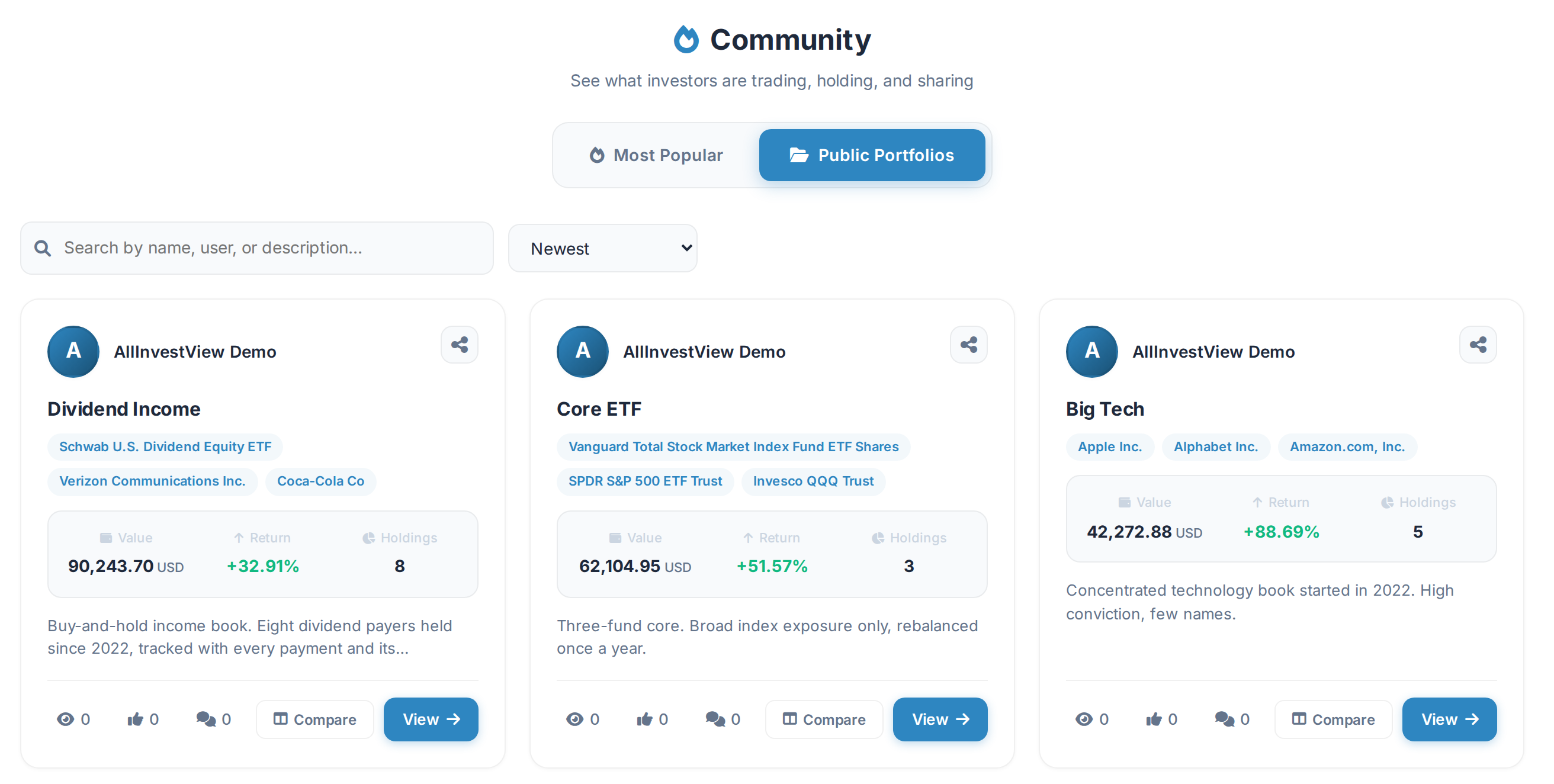This screenshot has height=784, width=1554.
Task: Click AllInvestView Demo name on Big Tech card
Action: 1213,352
